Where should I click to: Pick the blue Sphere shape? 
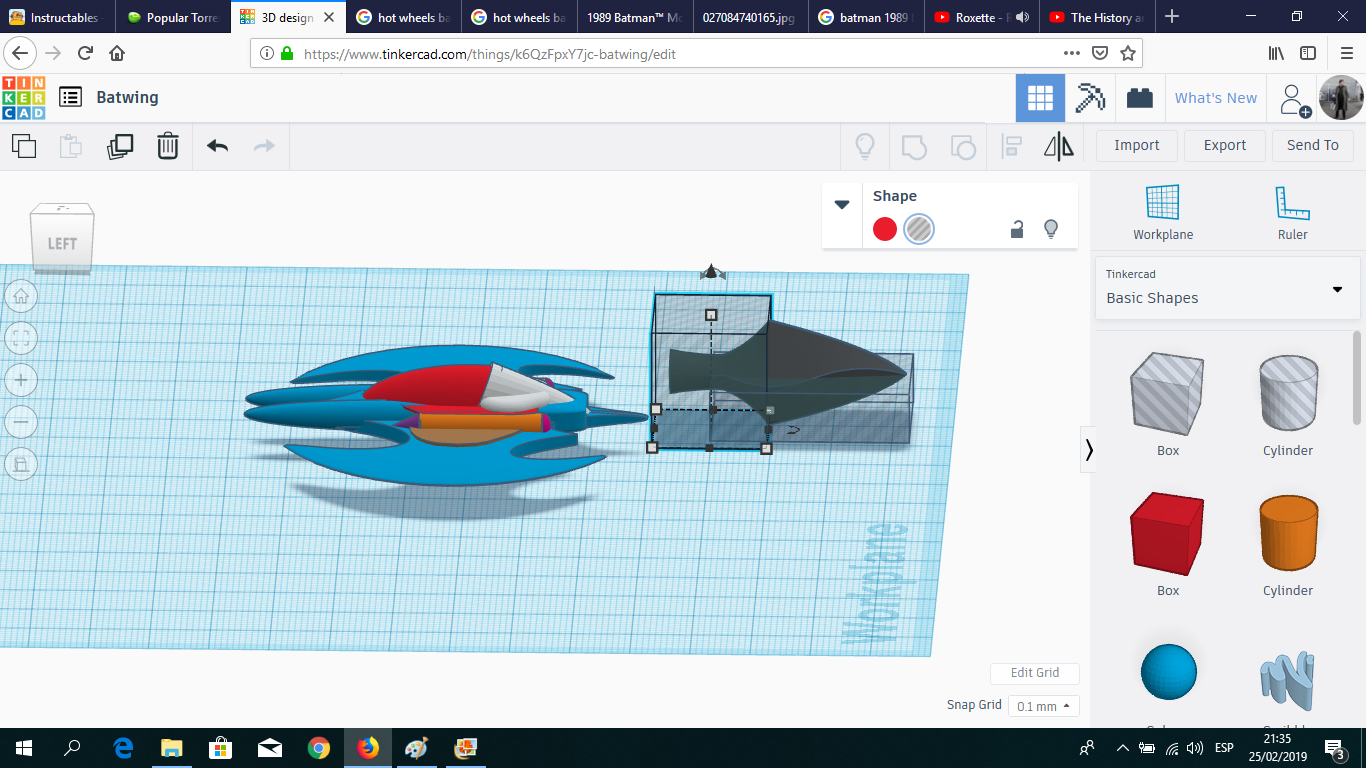click(1168, 672)
